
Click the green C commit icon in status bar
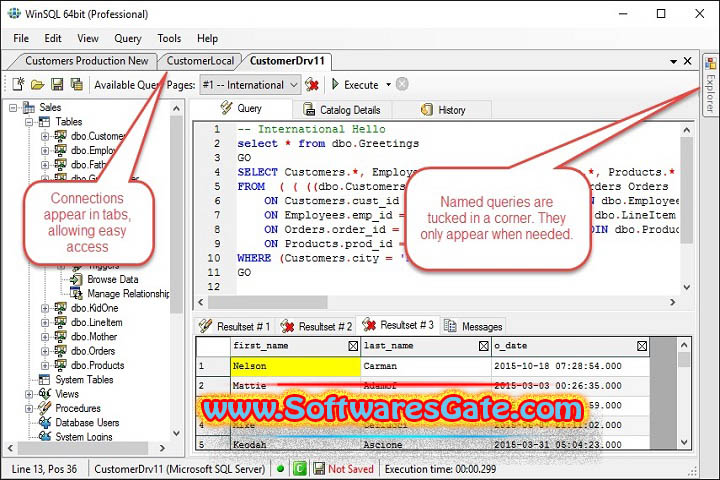(299, 469)
